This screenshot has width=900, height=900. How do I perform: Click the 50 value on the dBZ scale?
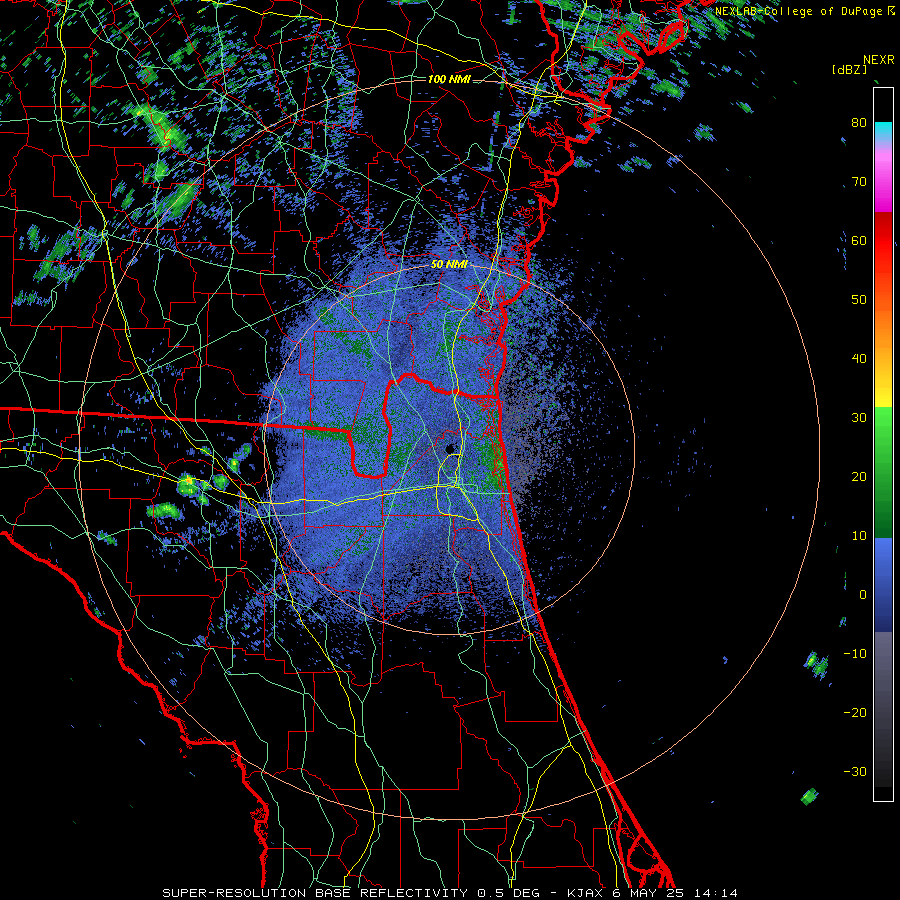click(859, 300)
